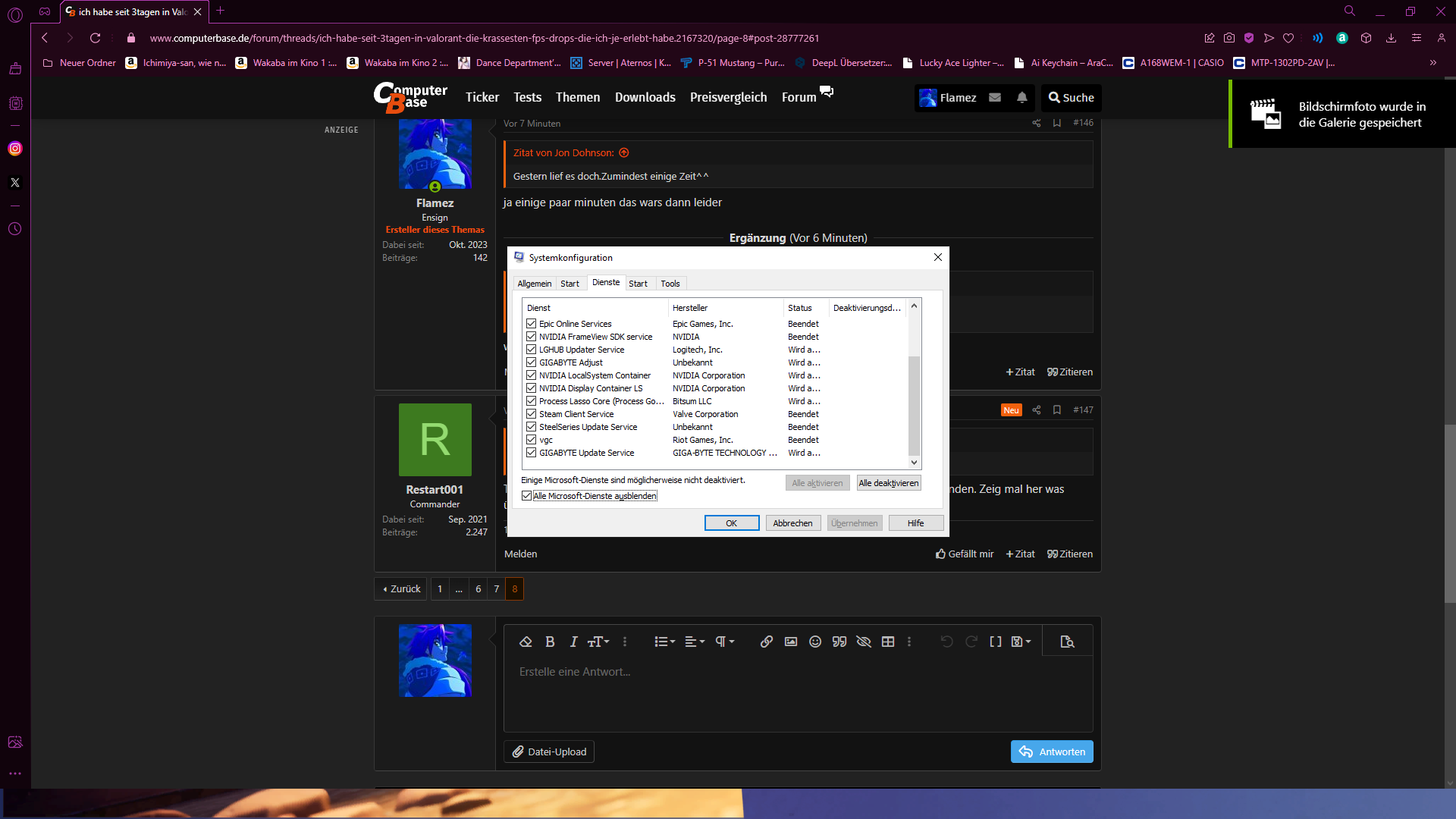Toggle the vgc service checkbox
The image size is (1456, 819).
(x=532, y=440)
